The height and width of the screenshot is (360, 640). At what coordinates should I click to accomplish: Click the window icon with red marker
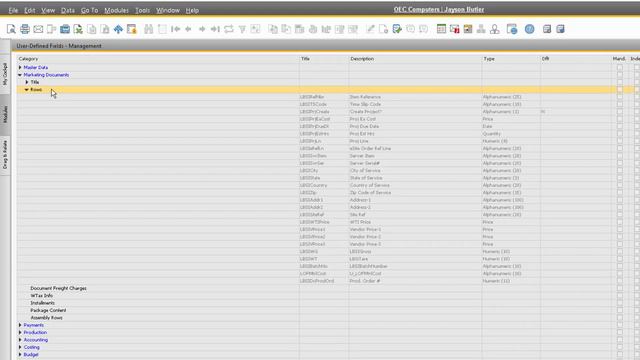[x=454, y=29]
